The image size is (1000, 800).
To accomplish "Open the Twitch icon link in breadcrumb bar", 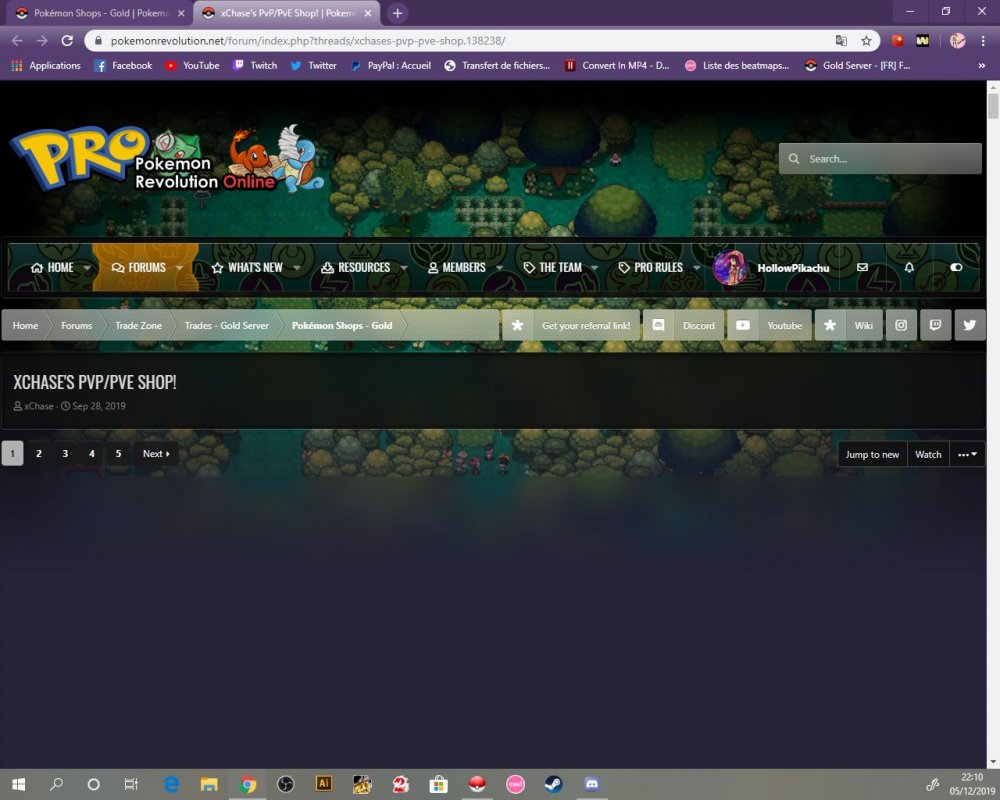I will 935,325.
